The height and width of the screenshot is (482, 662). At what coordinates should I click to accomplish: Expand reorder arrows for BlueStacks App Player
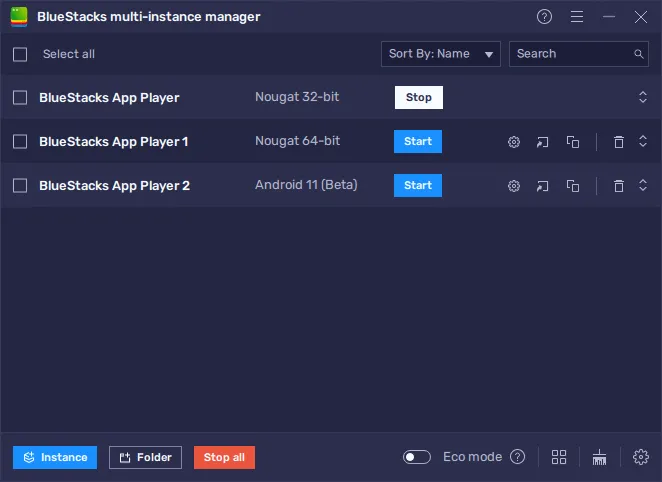pyautogui.click(x=643, y=98)
